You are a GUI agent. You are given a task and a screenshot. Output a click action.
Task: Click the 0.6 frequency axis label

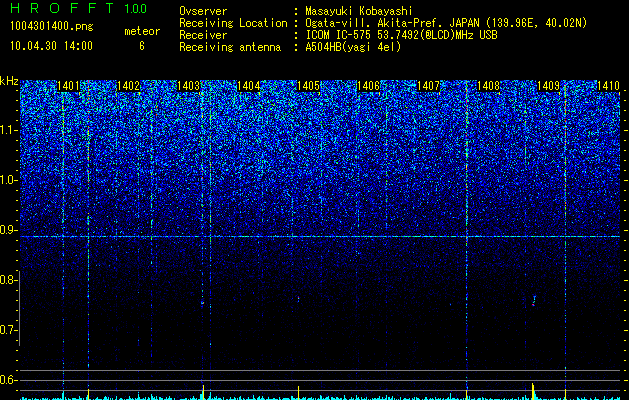pos(7,380)
